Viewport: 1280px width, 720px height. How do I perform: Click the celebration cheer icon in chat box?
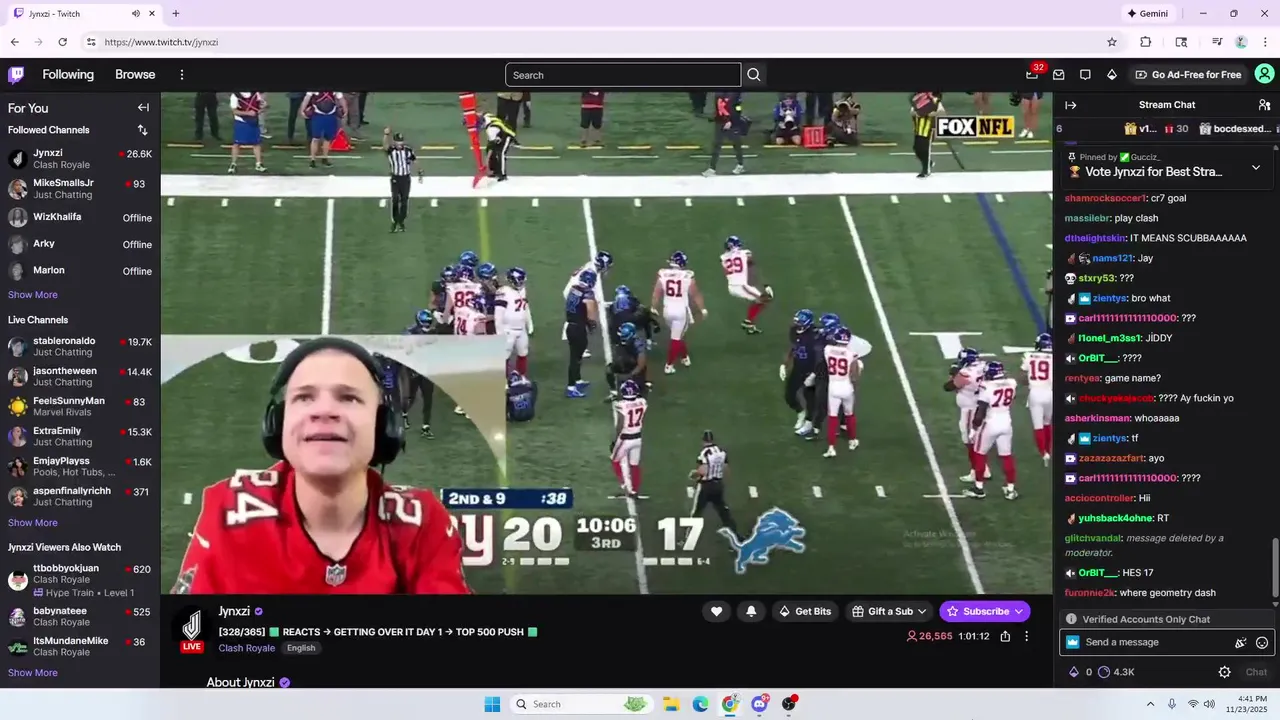point(1241,643)
